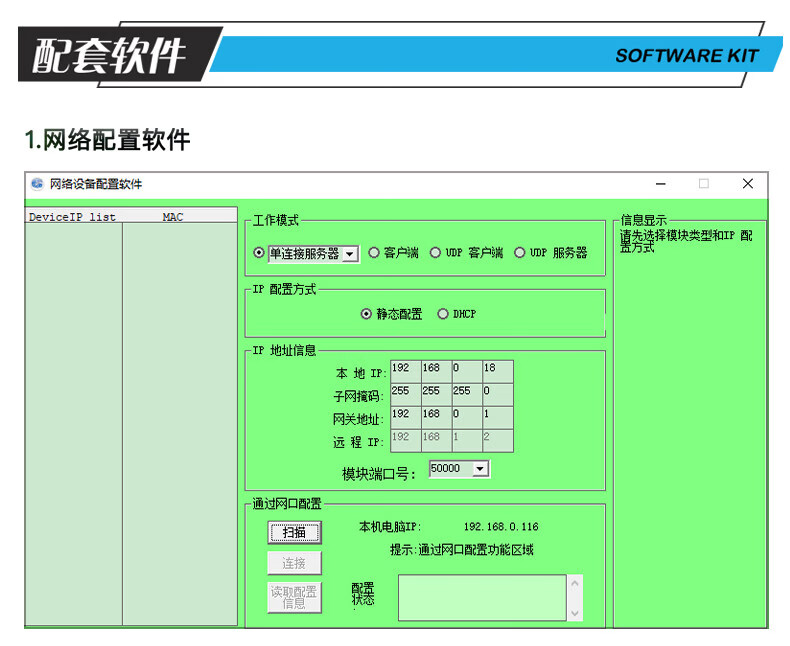Click the network config app title icon
The width and height of the screenshot is (790, 646).
[37, 184]
